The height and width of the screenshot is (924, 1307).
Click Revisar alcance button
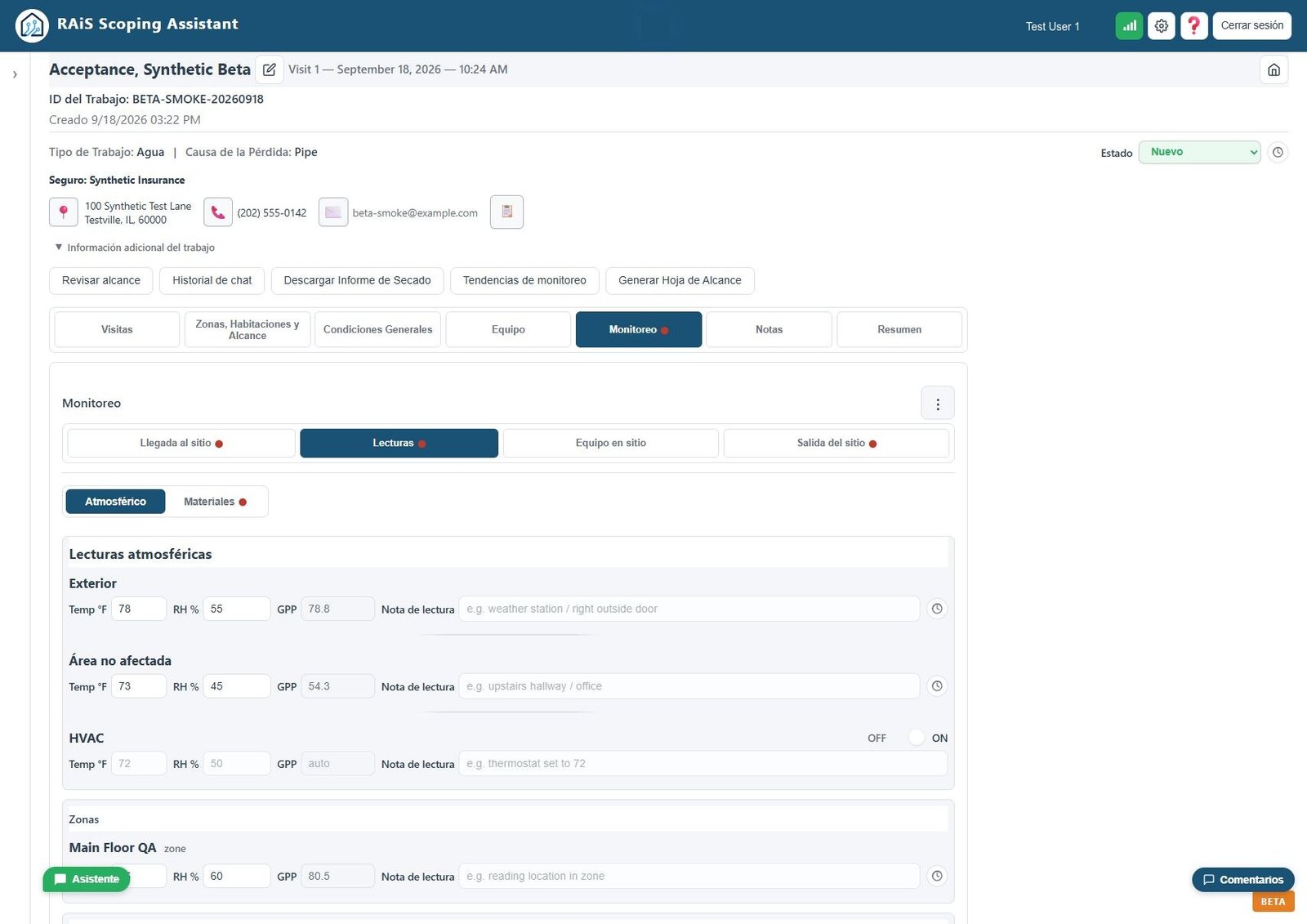click(101, 280)
